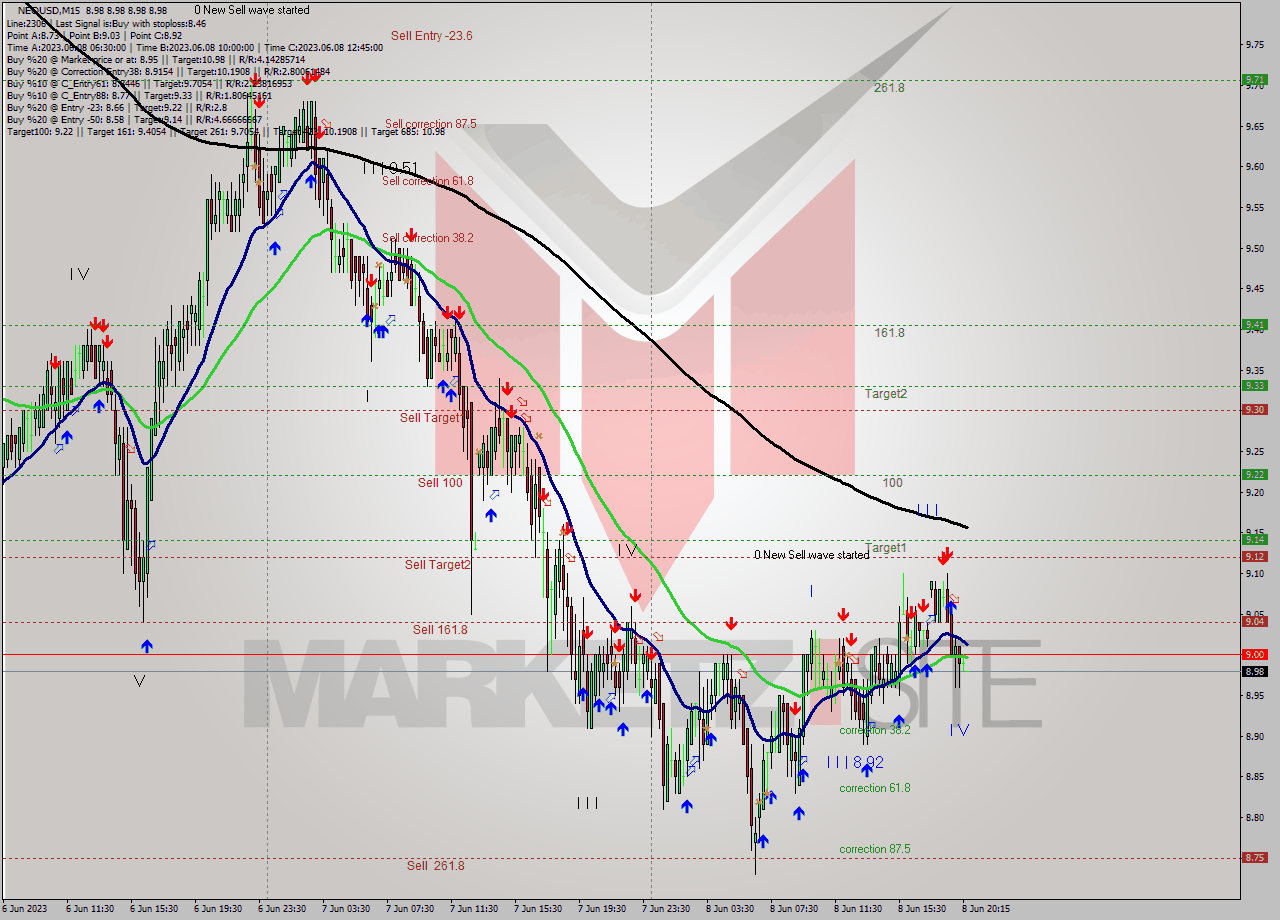The image size is (1280, 920).
Task: Click the 'Target1' label near 9.14 line
Action: (x=886, y=548)
